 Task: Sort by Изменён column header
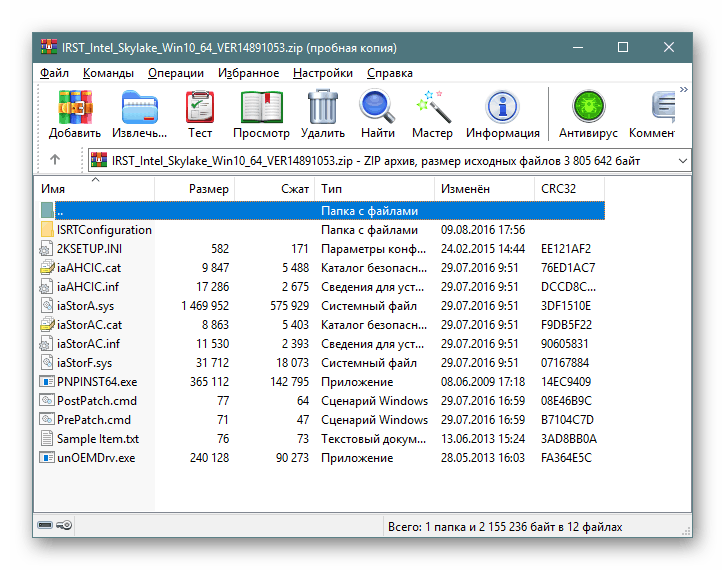(x=485, y=189)
